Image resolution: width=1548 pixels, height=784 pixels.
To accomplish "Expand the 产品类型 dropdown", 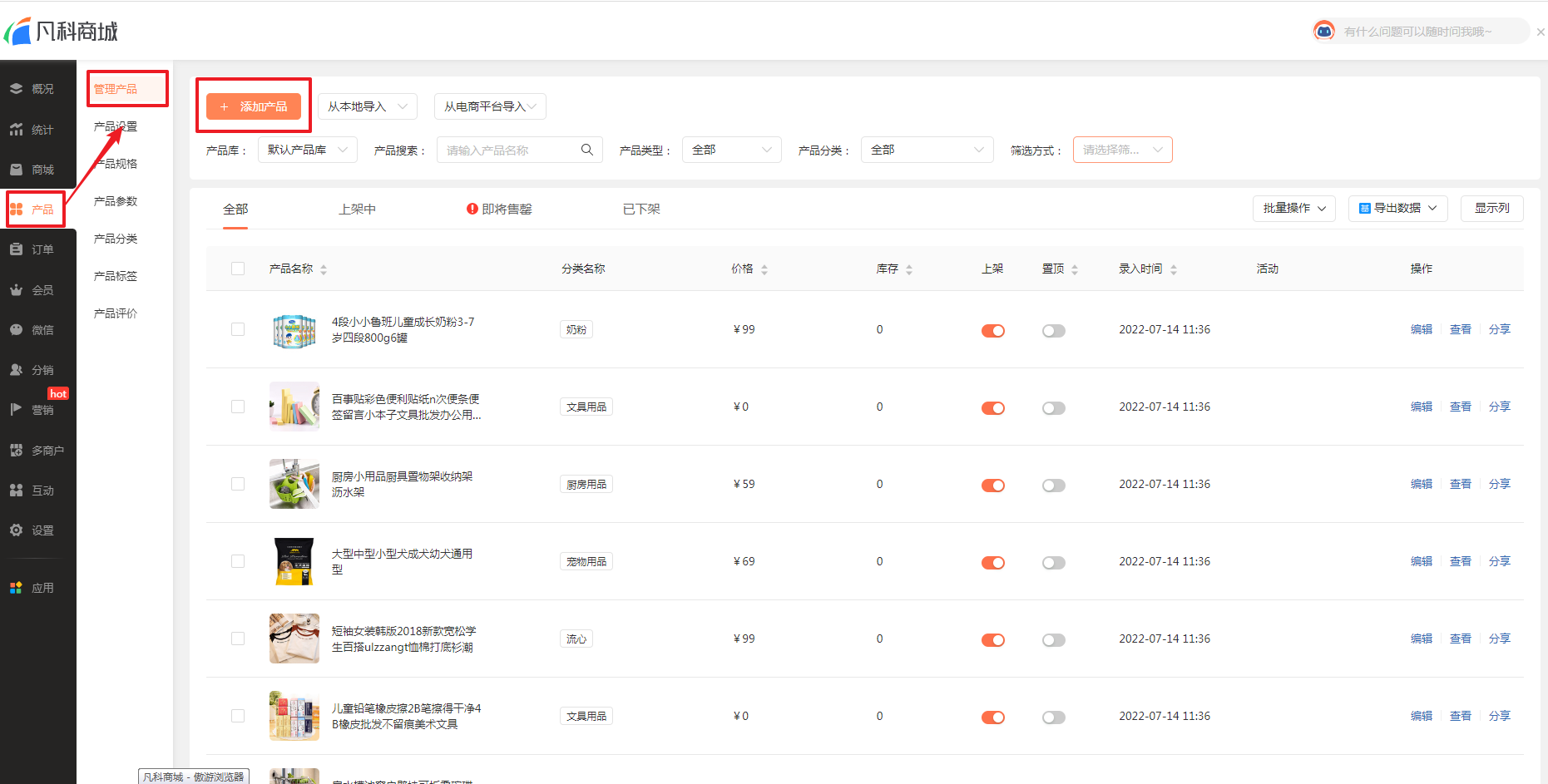I will 731,150.
